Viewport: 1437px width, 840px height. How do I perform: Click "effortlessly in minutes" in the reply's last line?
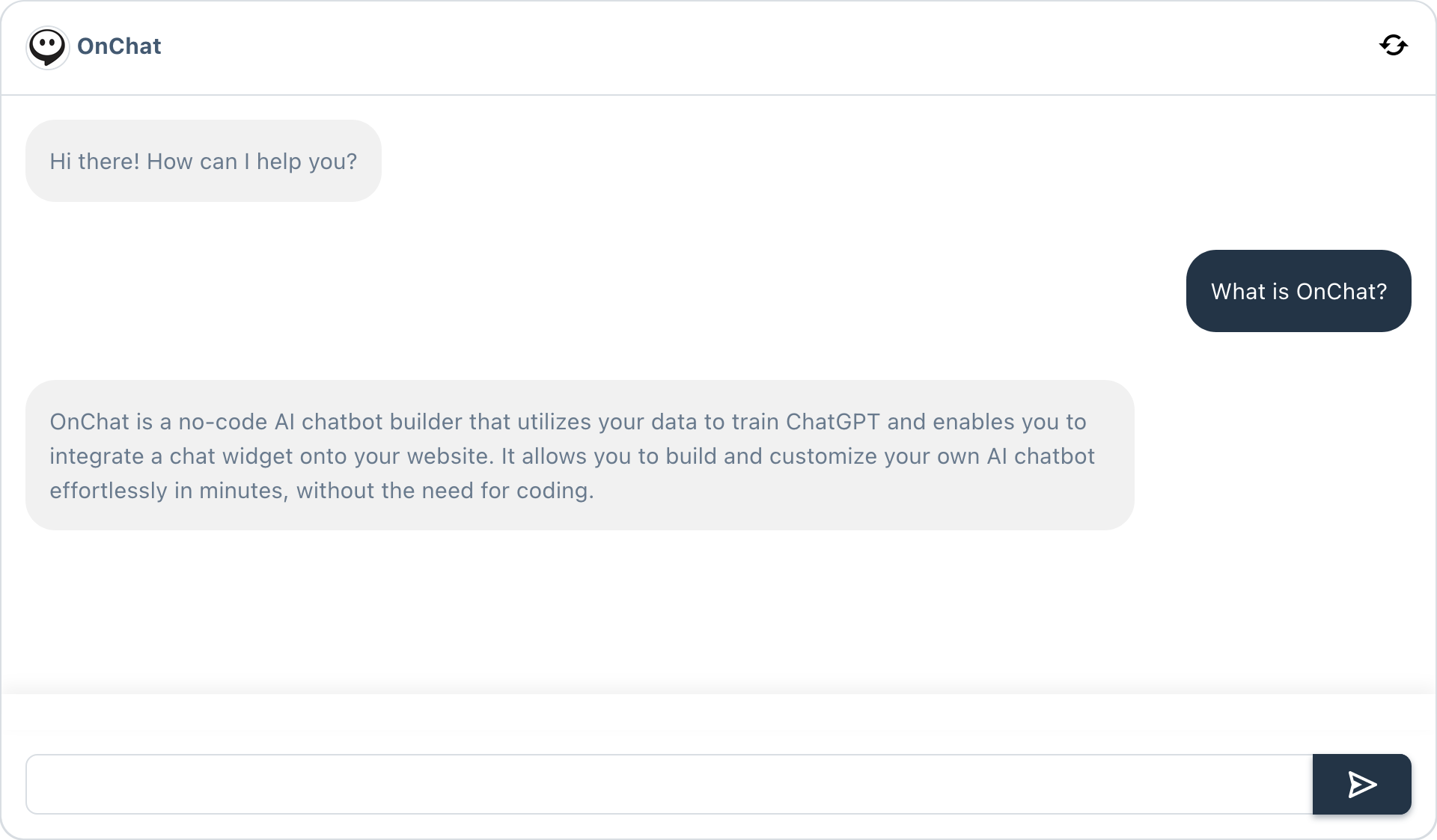click(167, 491)
